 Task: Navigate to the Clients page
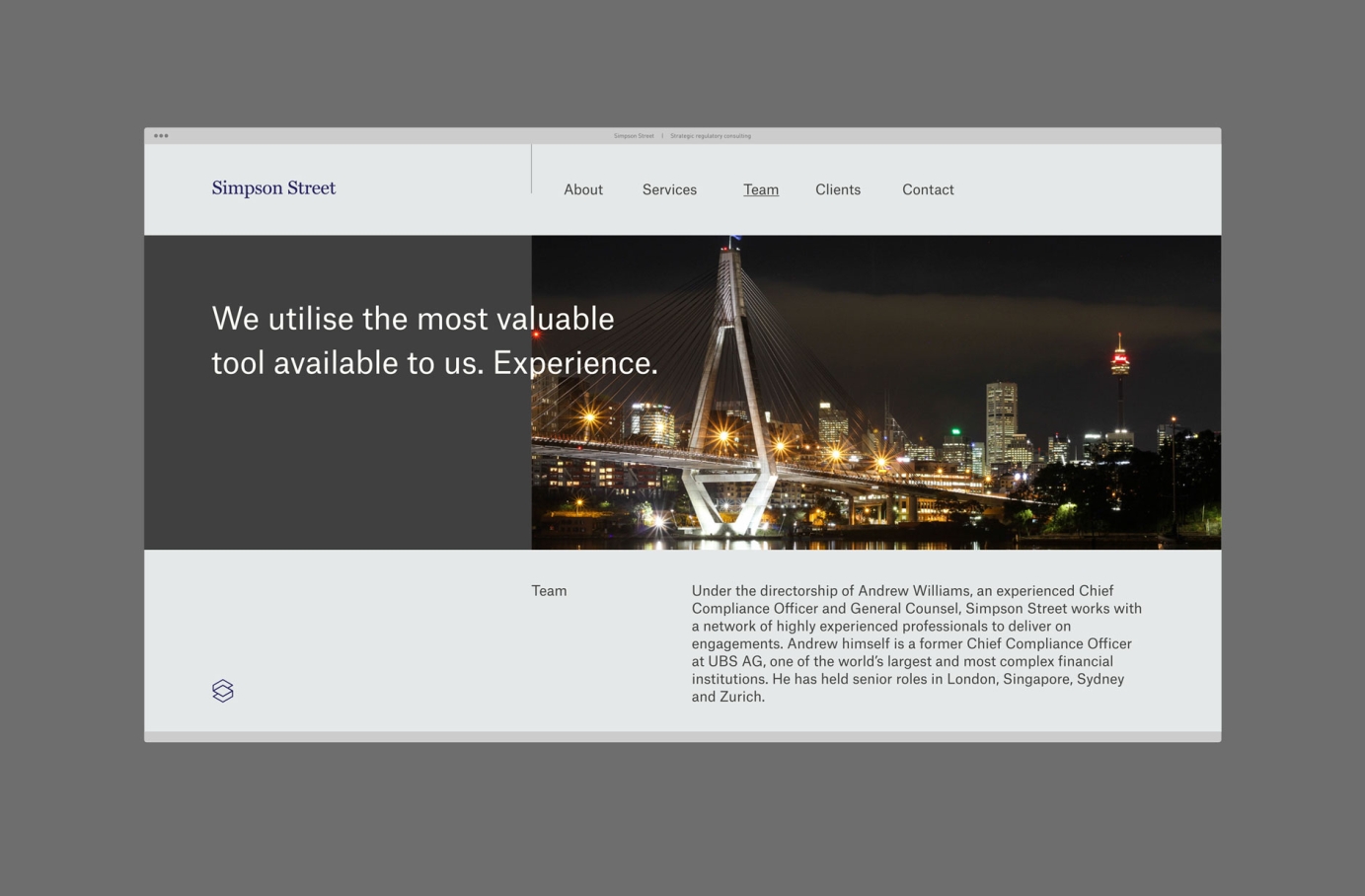click(838, 189)
